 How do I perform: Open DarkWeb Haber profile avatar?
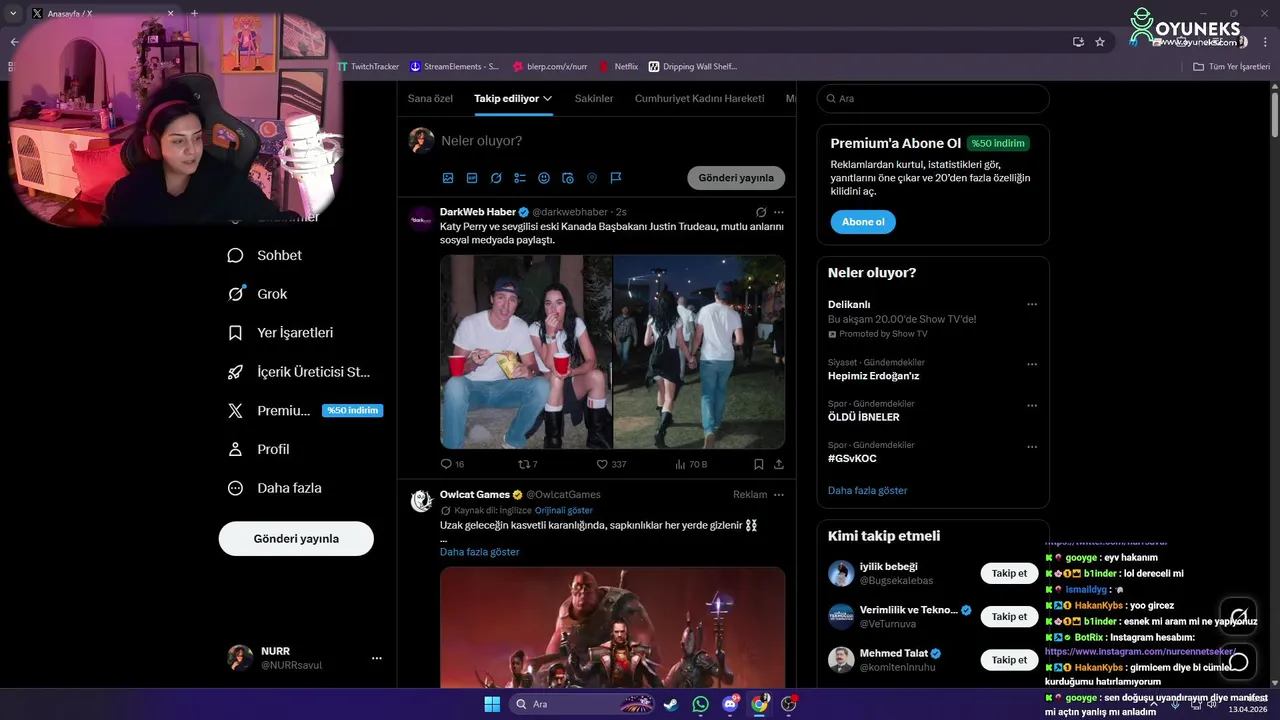coord(422,218)
